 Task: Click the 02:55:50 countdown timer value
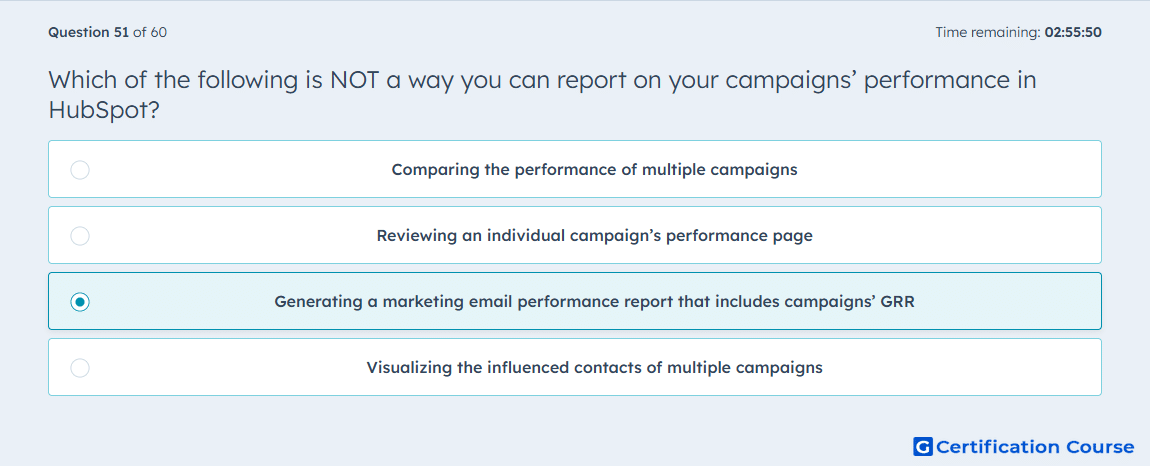(x=1073, y=32)
